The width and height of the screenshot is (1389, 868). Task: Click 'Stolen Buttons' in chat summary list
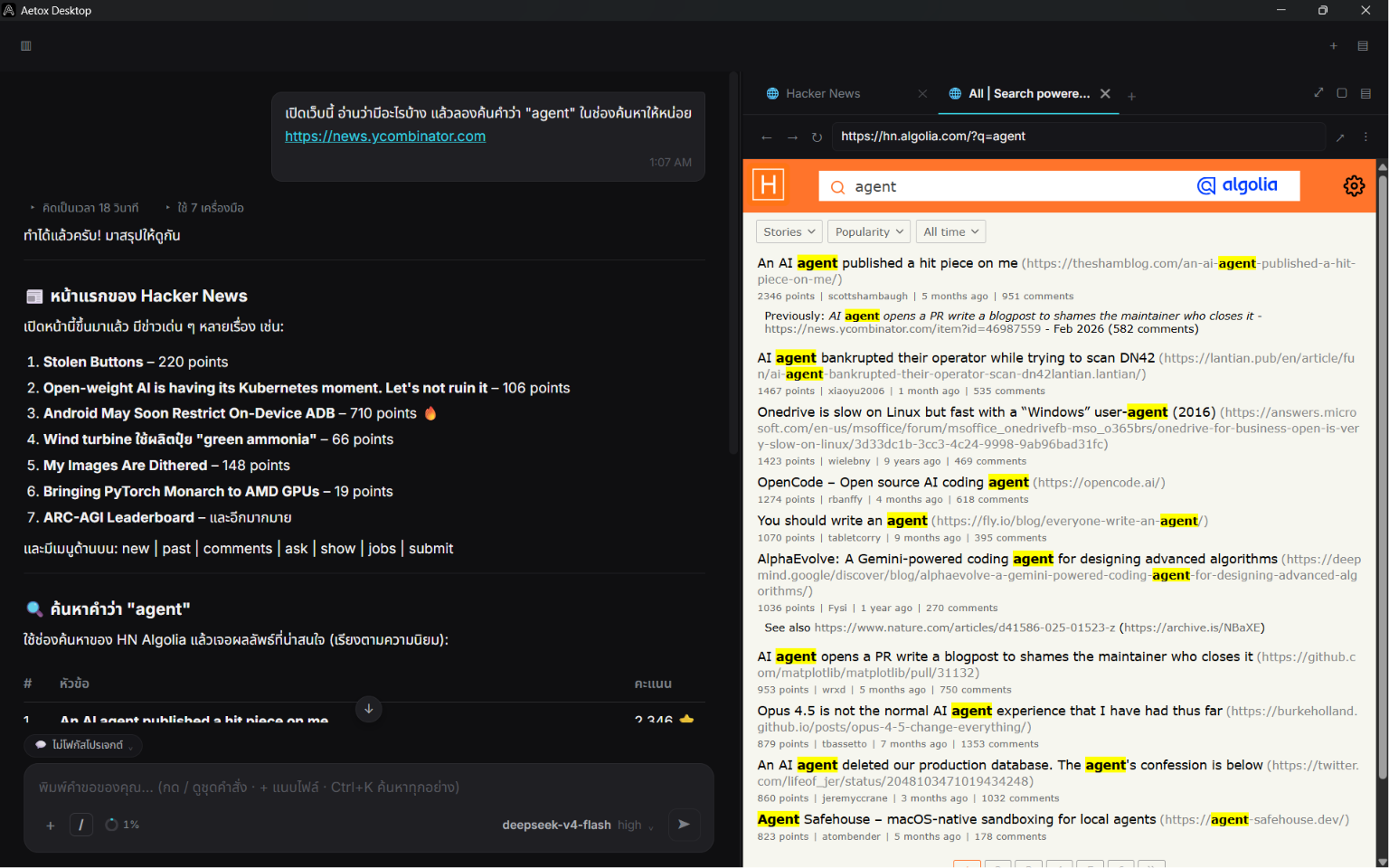[x=93, y=362]
